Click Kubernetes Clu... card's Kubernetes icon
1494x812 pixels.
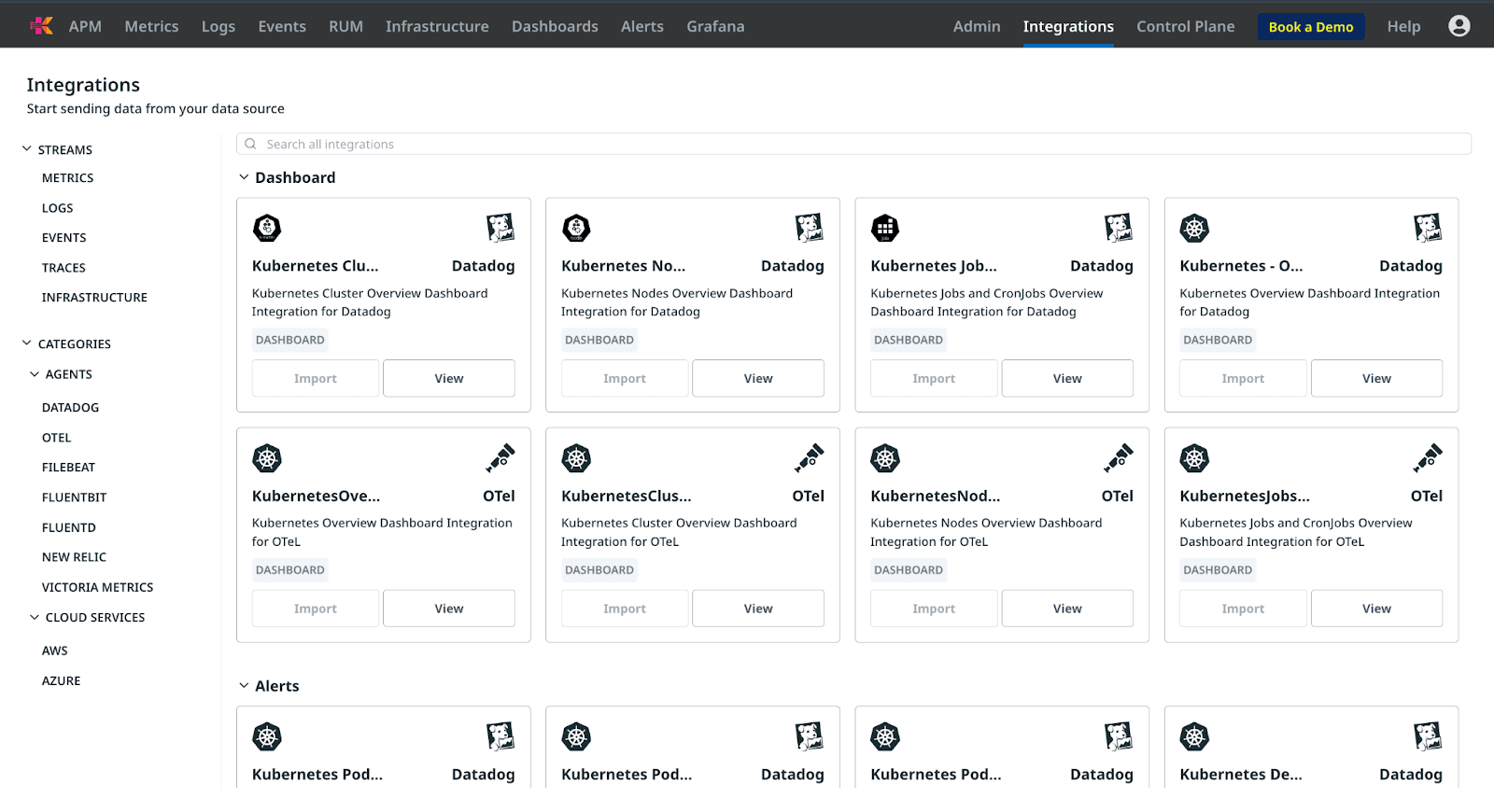point(267,228)
